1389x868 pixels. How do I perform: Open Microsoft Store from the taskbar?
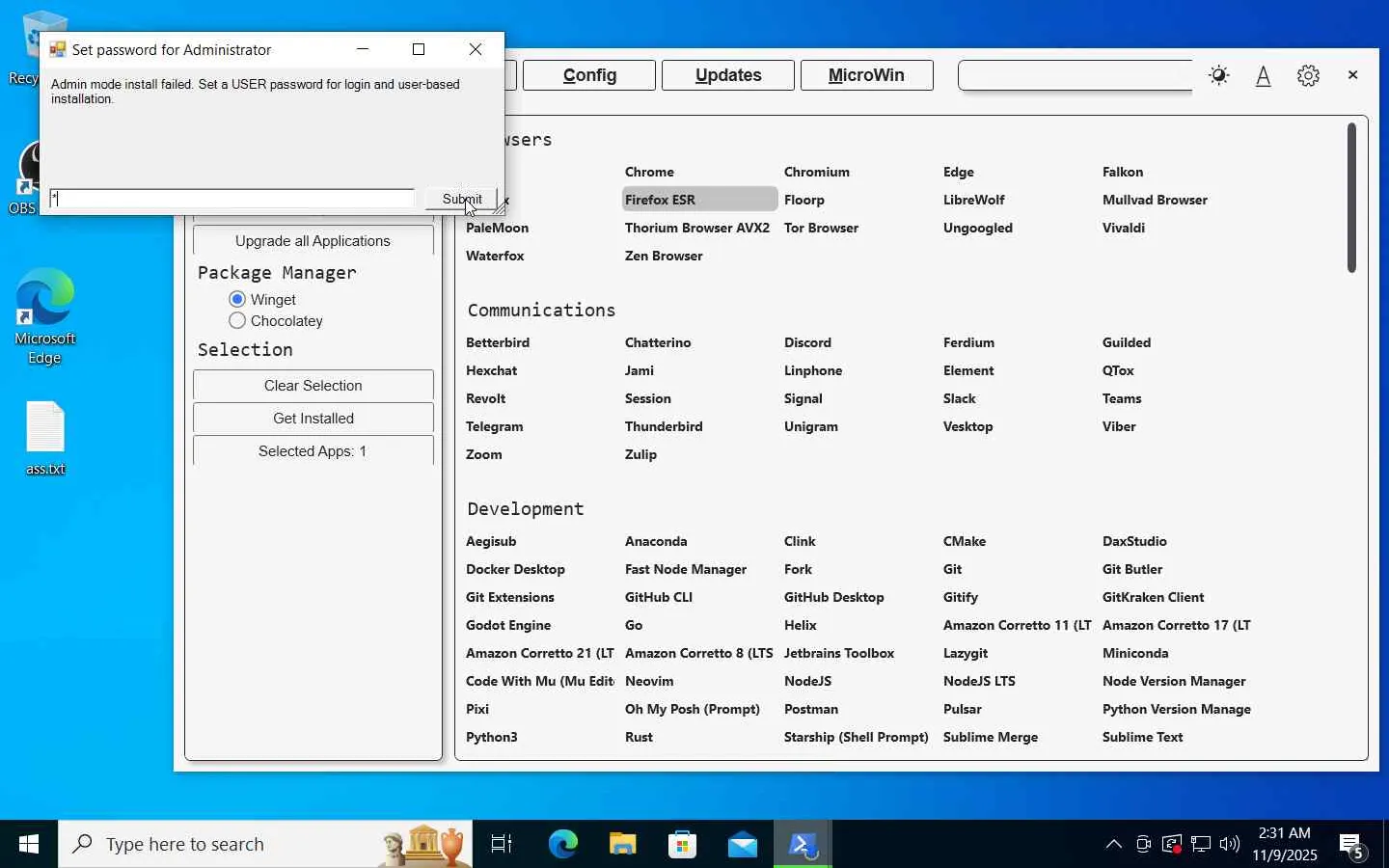pyautogui.click(x=683, y=844)
